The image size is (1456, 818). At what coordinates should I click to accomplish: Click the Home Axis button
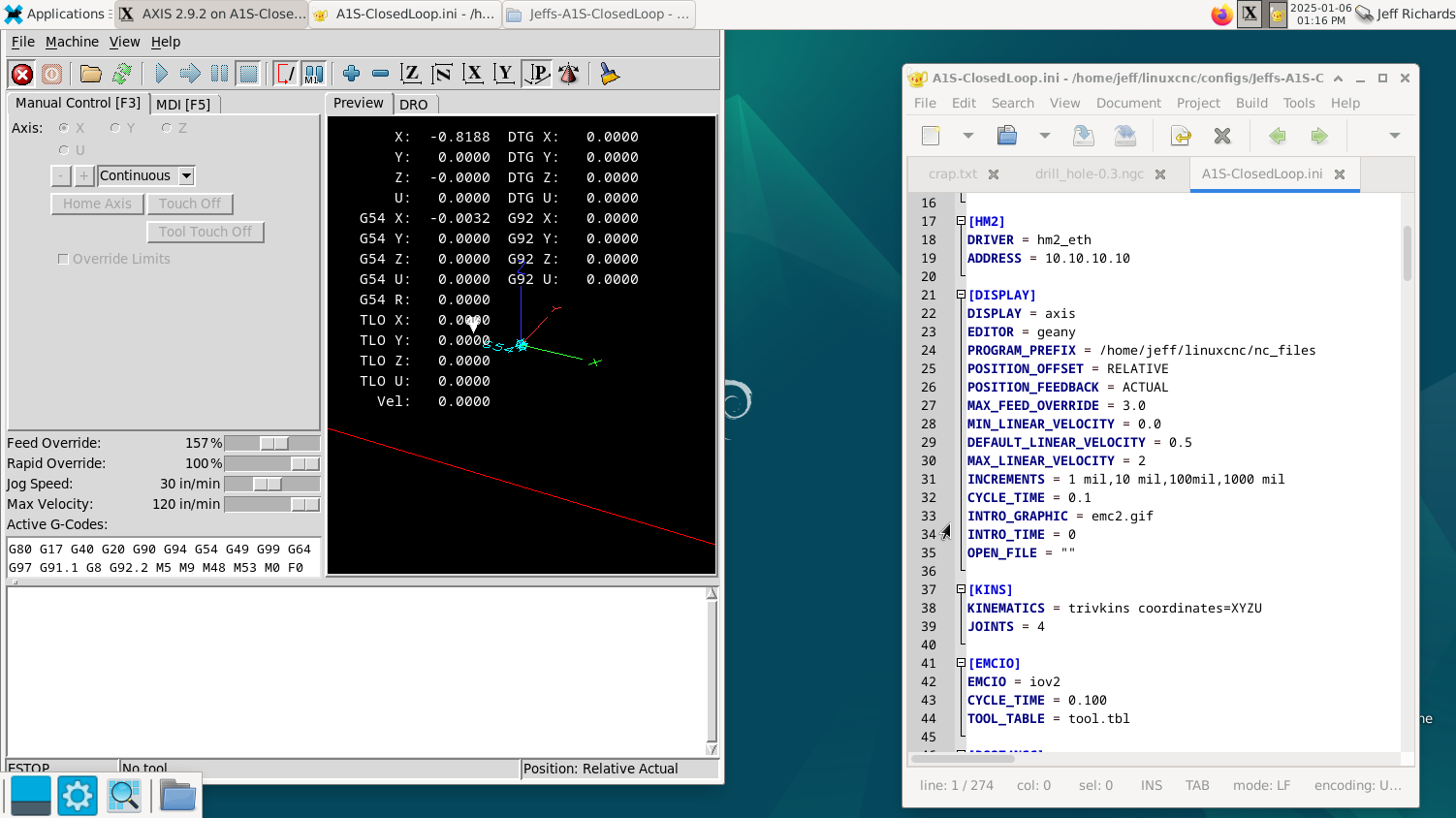97,204
